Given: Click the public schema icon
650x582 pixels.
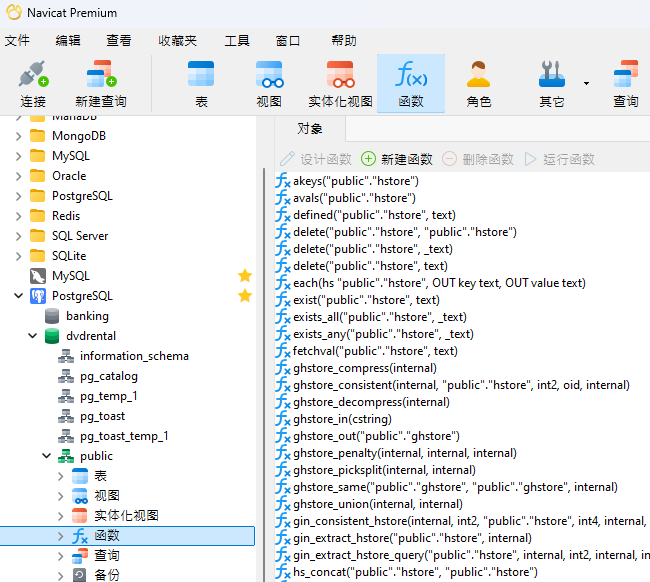Looking at the screenshot, I should (x=66, y=456).
